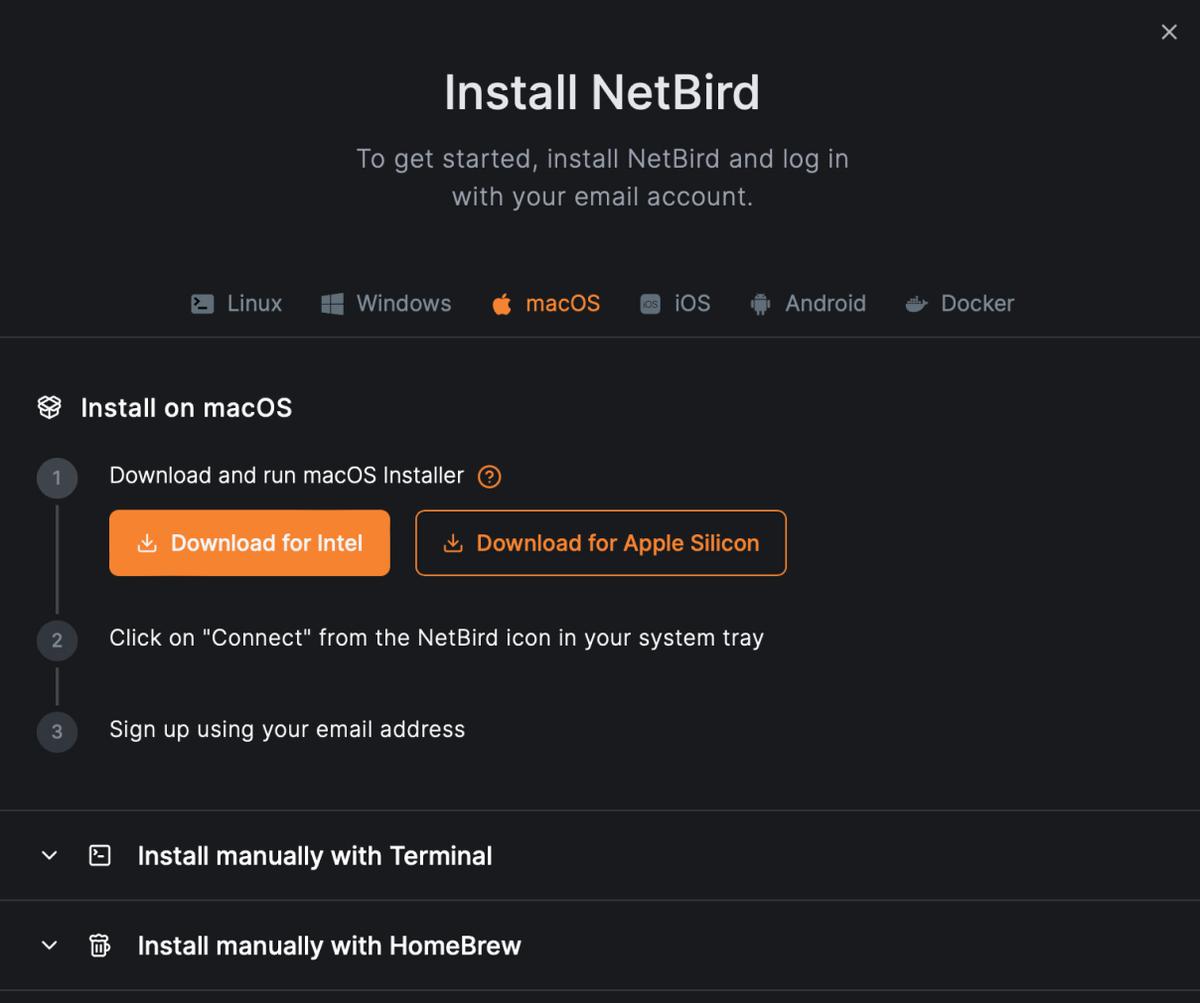Screen dimensions: 1200x1003
Task: Click the download arrow inside Download for Intel
Action: pos(148,542)
